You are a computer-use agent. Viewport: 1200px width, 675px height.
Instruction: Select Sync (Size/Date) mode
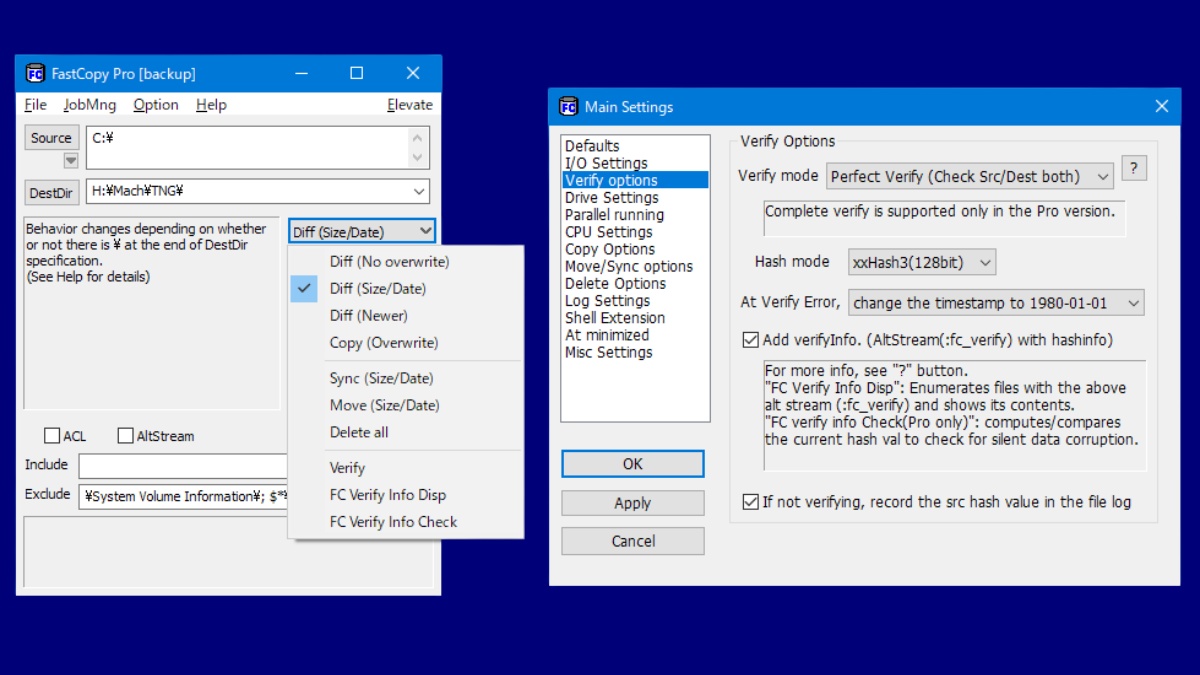pyautogui.click(x=405, y=379)
